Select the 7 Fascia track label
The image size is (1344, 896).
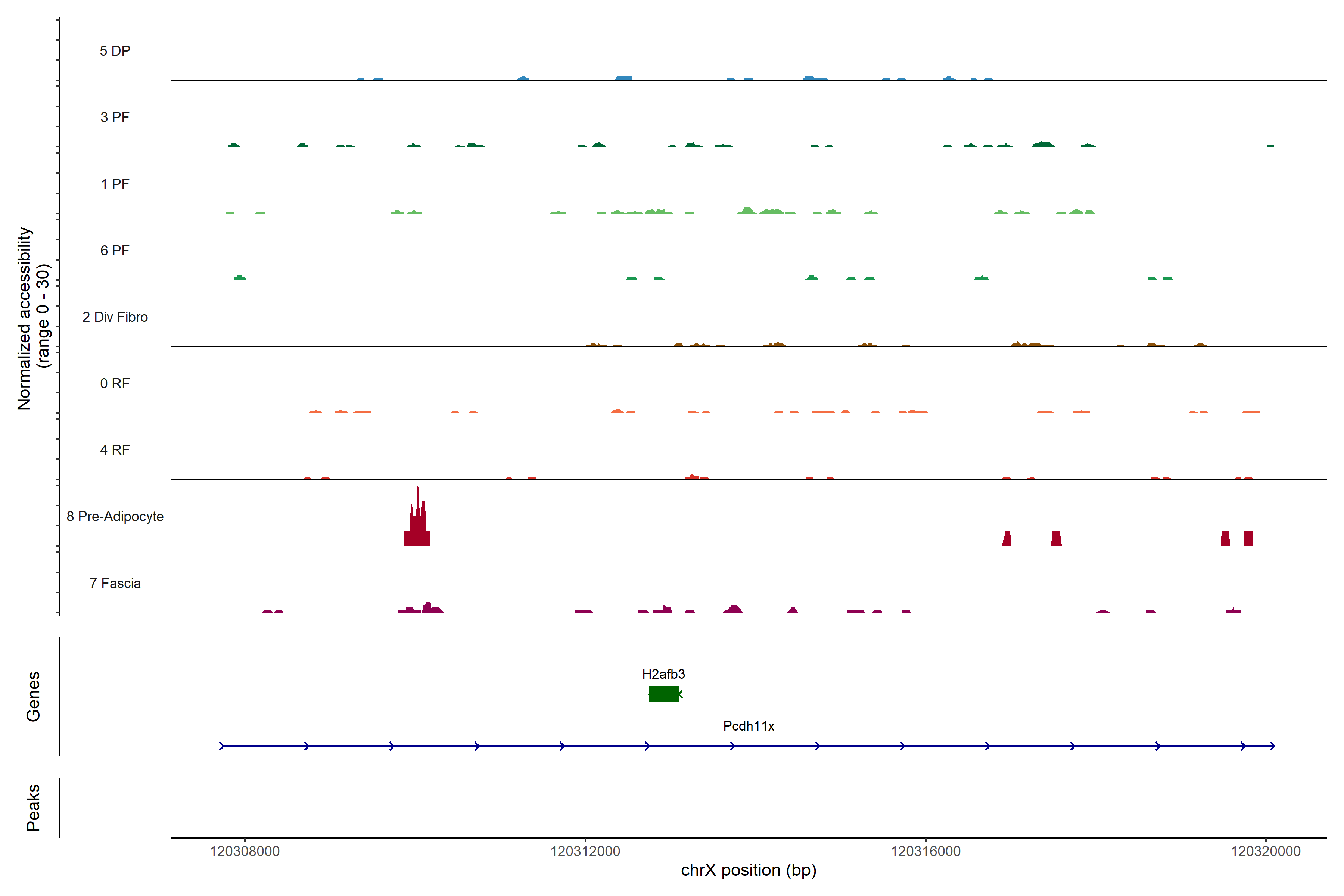coord(115,583)
